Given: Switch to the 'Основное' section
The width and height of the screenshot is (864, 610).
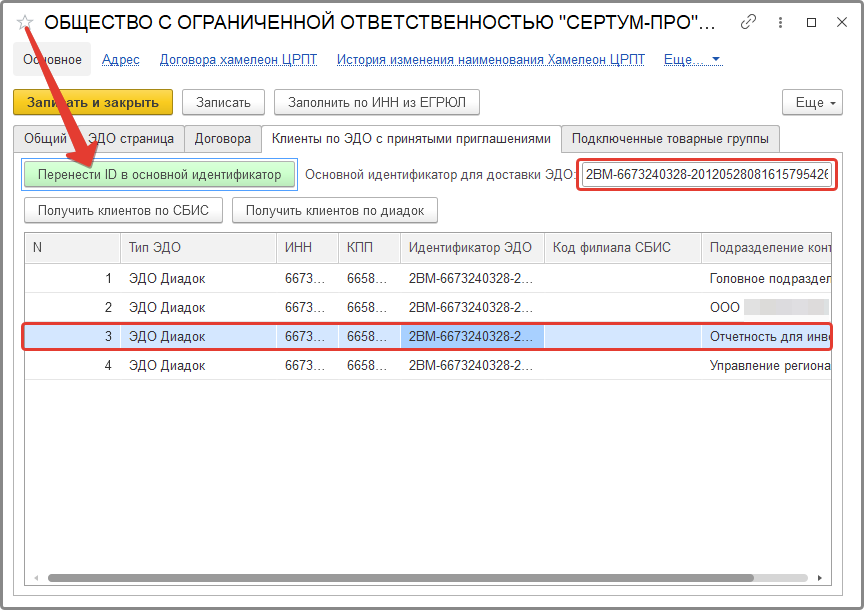Looking at the screenshot, I should coord(52,60).
